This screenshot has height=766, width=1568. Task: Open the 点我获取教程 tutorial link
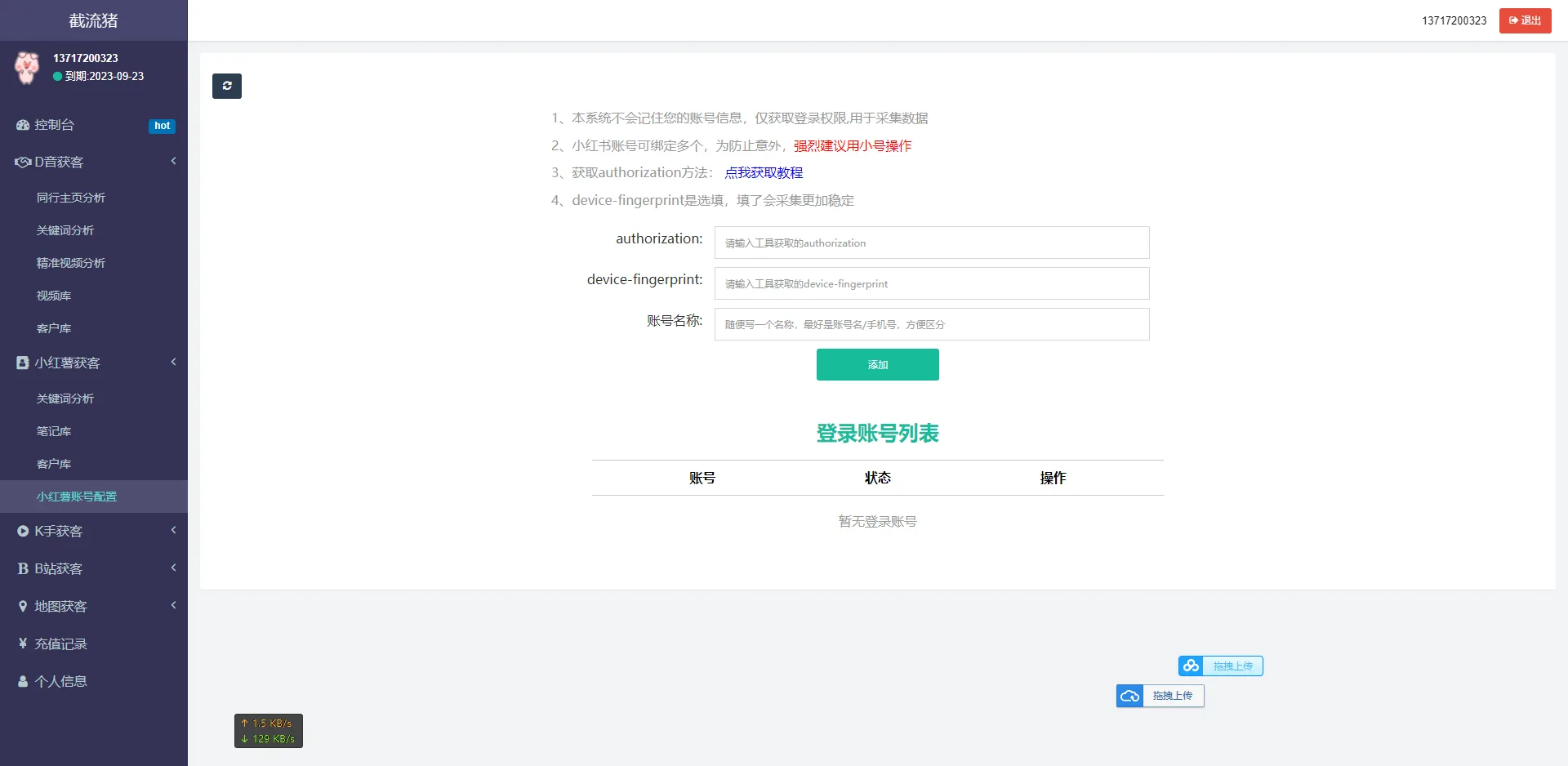(765, 172)
